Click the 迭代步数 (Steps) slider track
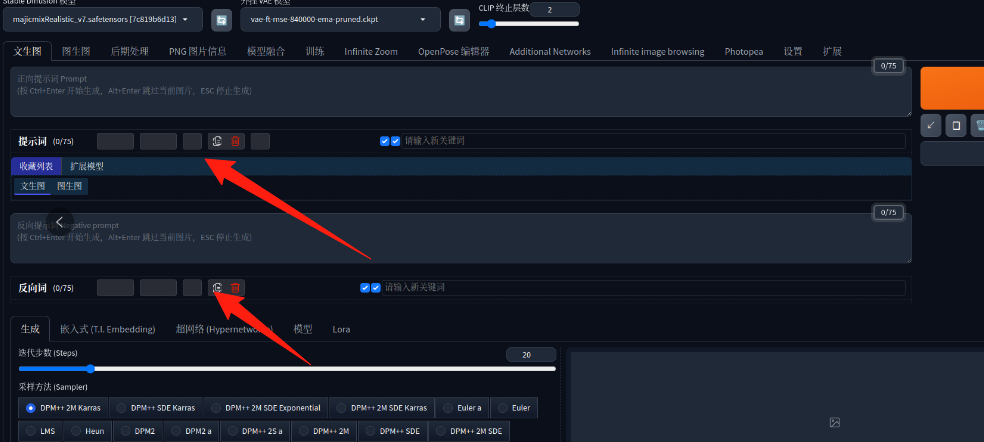 click(287, 369)
